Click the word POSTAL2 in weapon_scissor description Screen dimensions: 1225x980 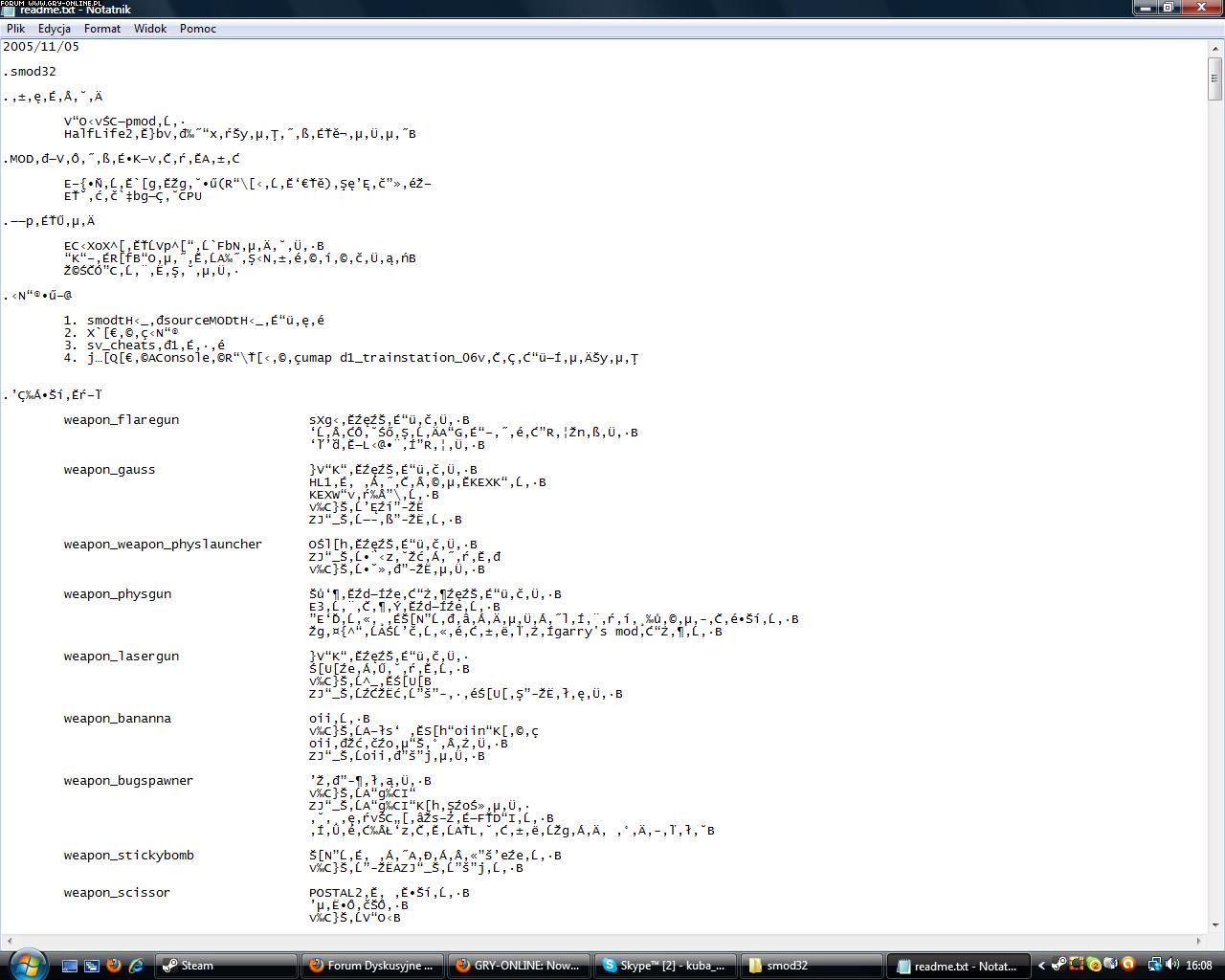point(335,893)
